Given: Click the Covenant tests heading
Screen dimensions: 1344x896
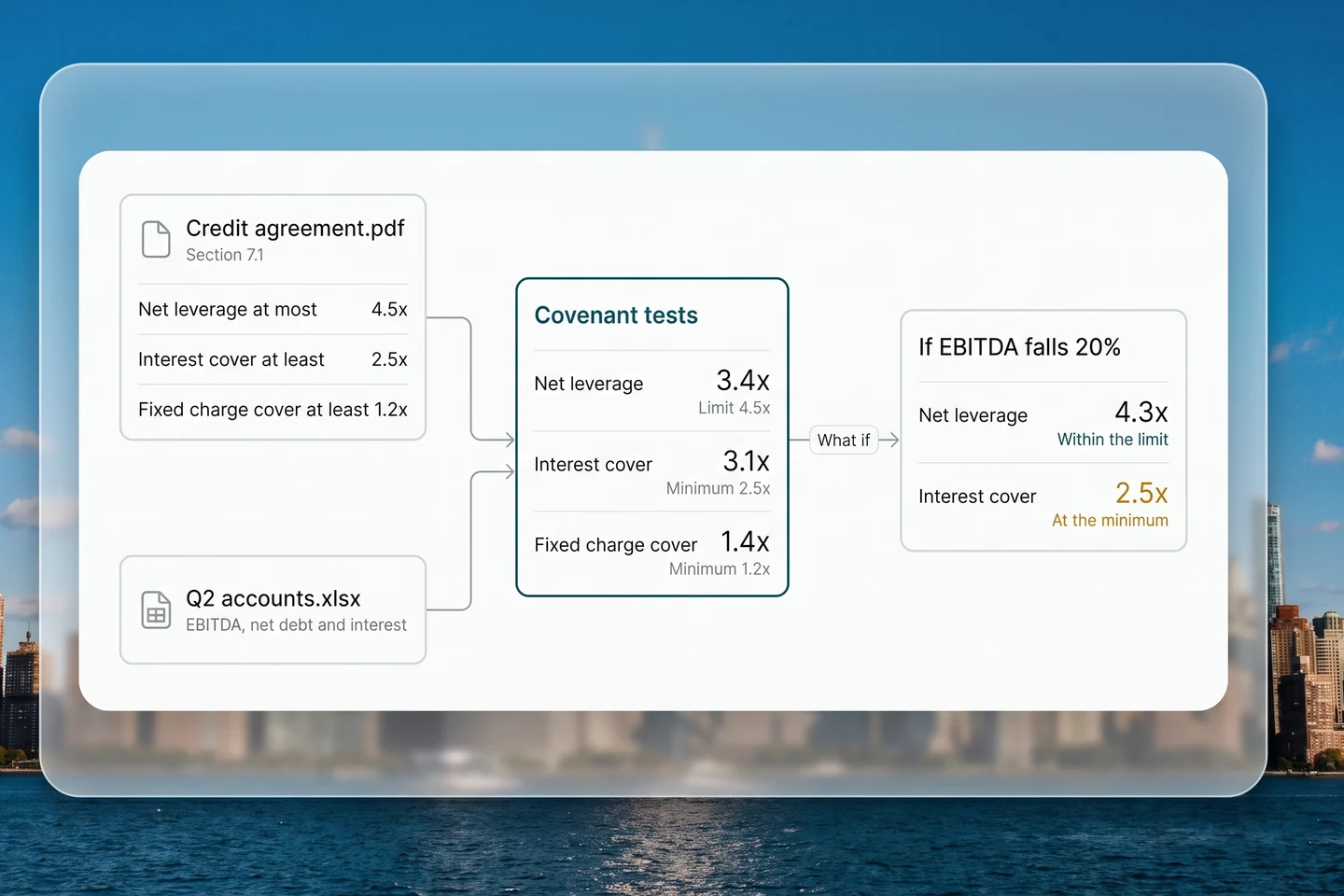Looking at the screenshot, I should (x=616, y=315).
